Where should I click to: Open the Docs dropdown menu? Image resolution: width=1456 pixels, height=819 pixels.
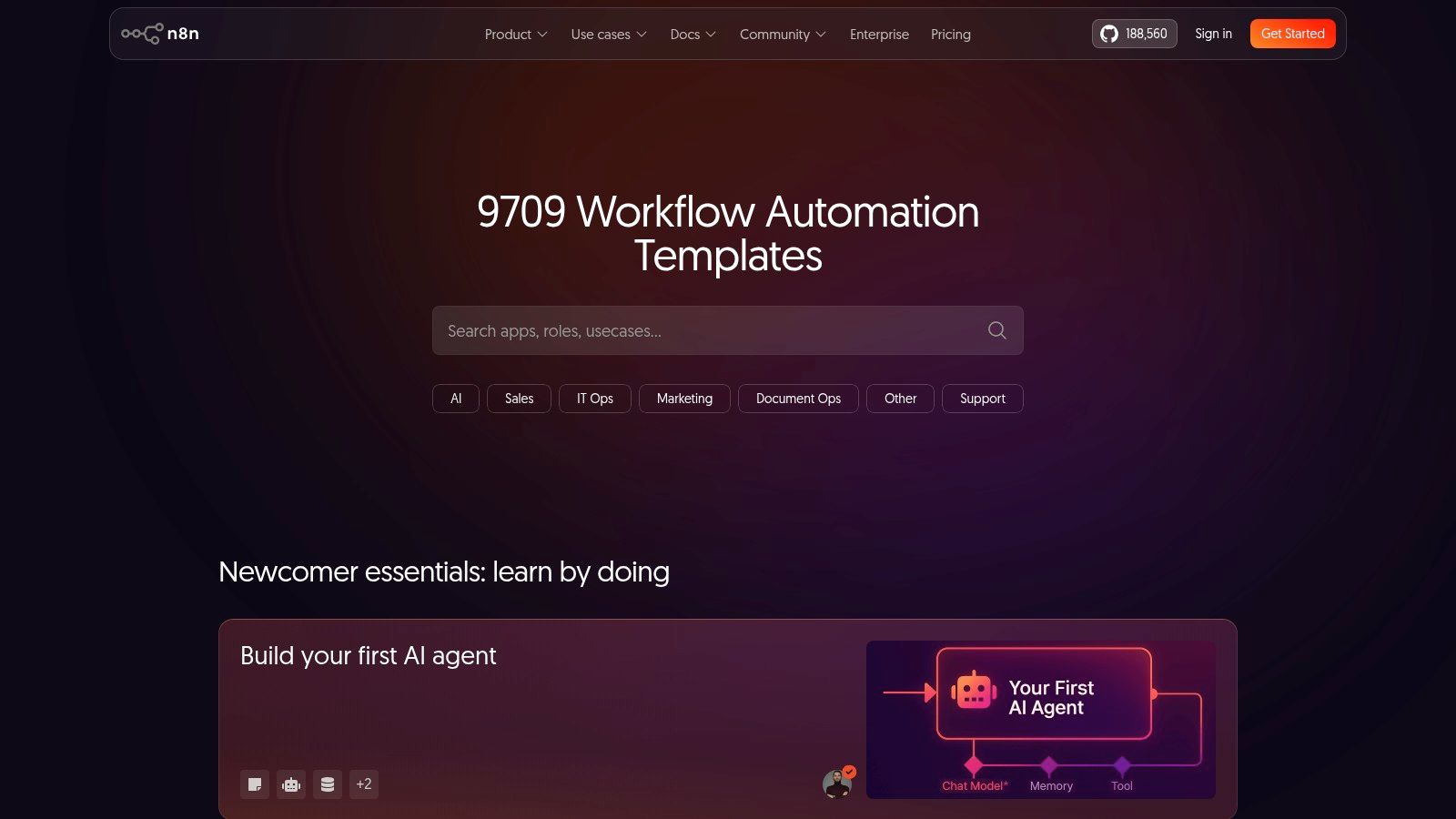coord(693,35)
